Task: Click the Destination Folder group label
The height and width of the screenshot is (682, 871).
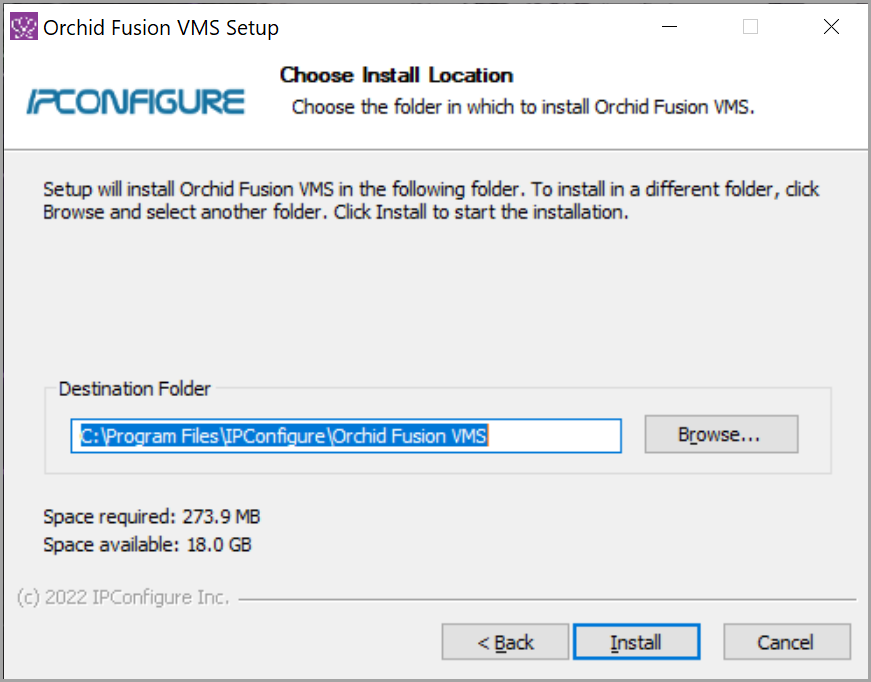Action: (135, 389)
